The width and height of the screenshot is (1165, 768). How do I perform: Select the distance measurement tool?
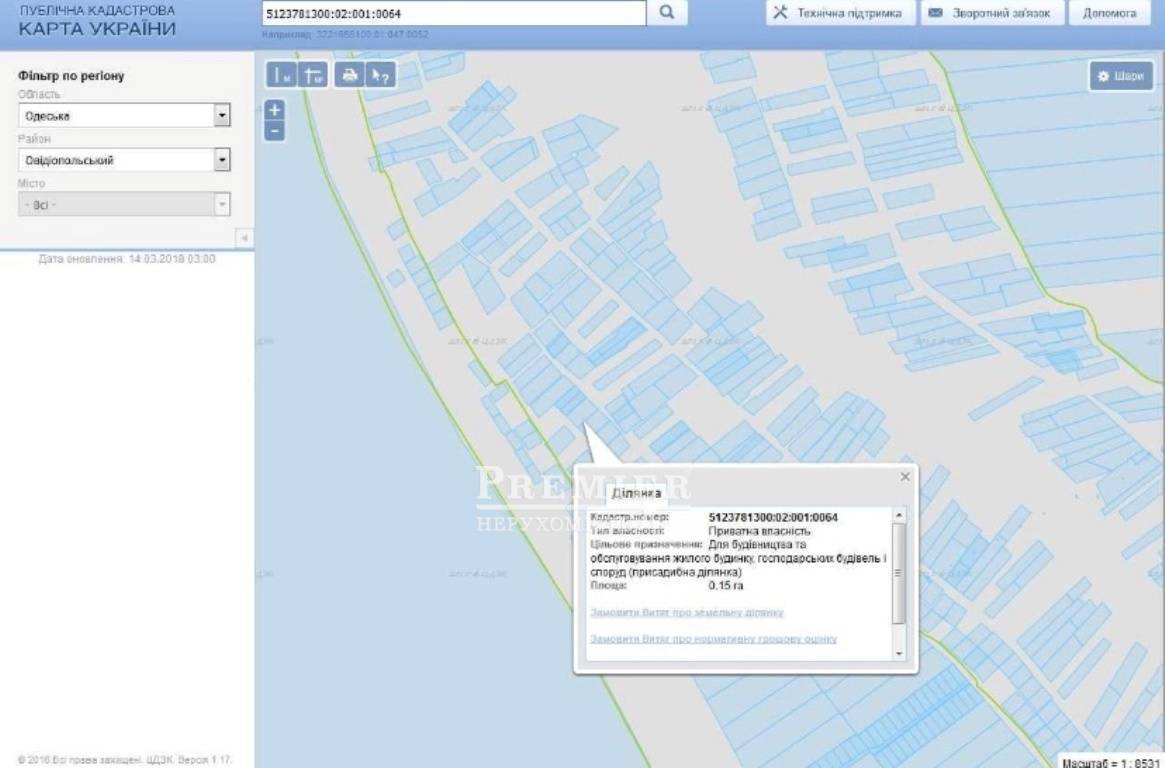click(283, 75)
